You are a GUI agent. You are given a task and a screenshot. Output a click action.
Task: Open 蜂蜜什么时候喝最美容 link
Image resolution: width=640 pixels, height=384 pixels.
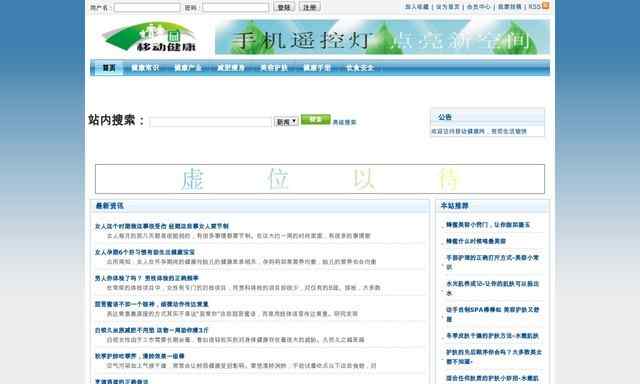[476, 241]
